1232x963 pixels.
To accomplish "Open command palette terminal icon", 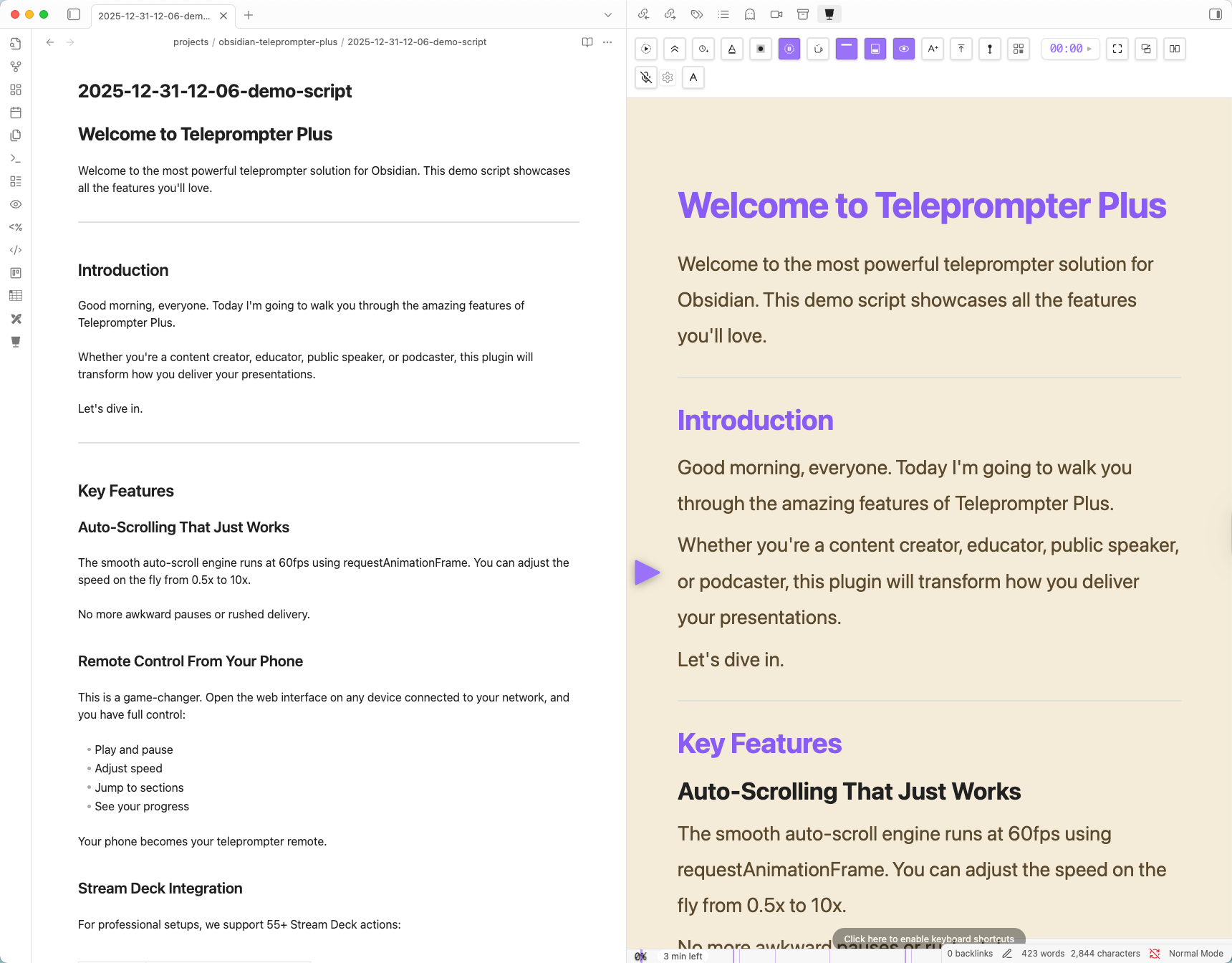I will coord(16,158).
